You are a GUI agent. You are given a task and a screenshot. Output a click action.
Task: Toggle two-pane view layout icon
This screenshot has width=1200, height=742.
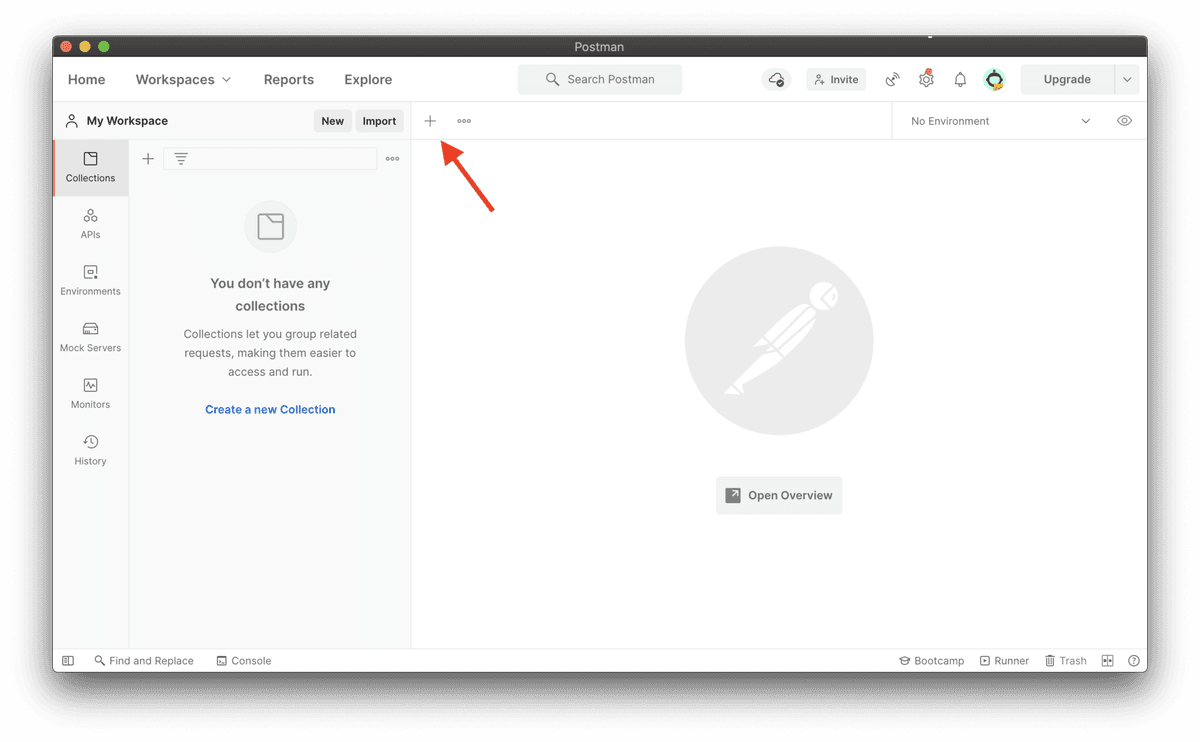1107,661
